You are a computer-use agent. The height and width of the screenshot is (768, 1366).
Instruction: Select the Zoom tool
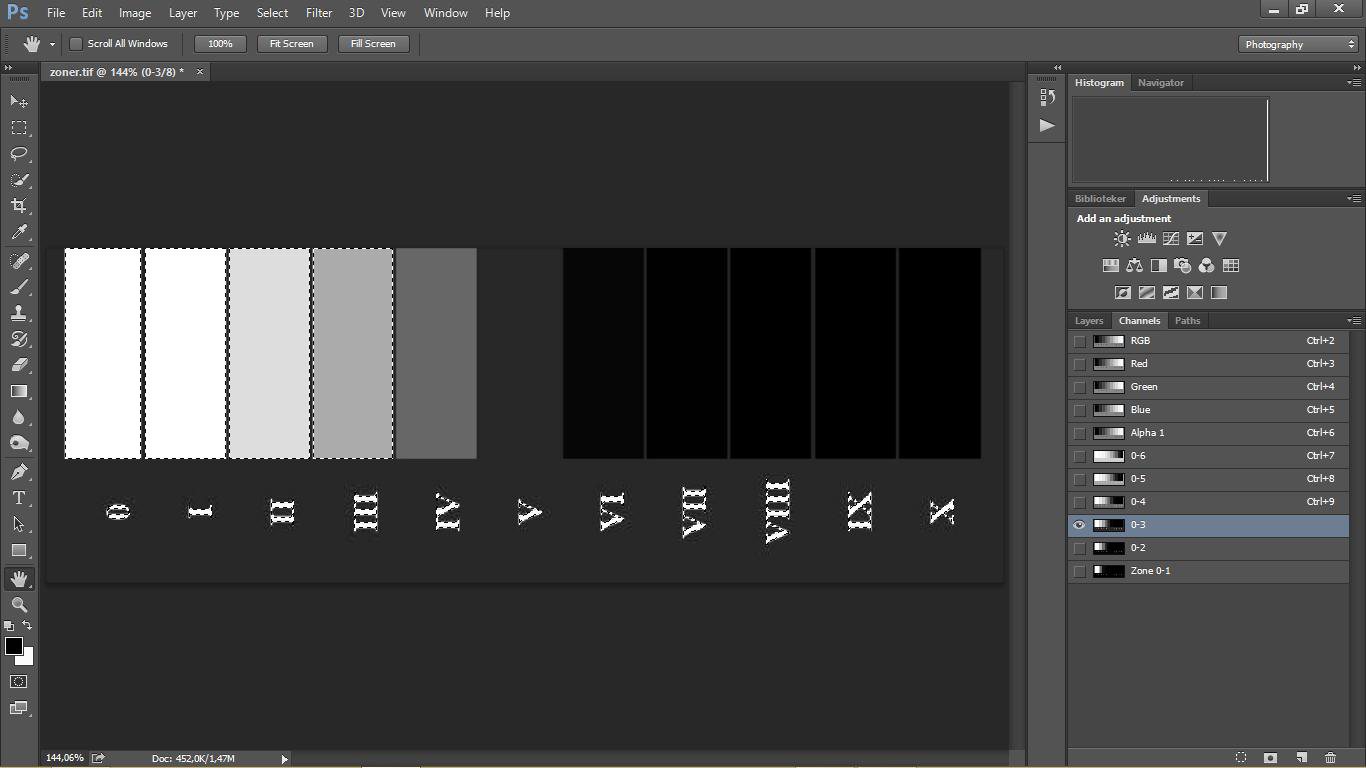(19, 605)
